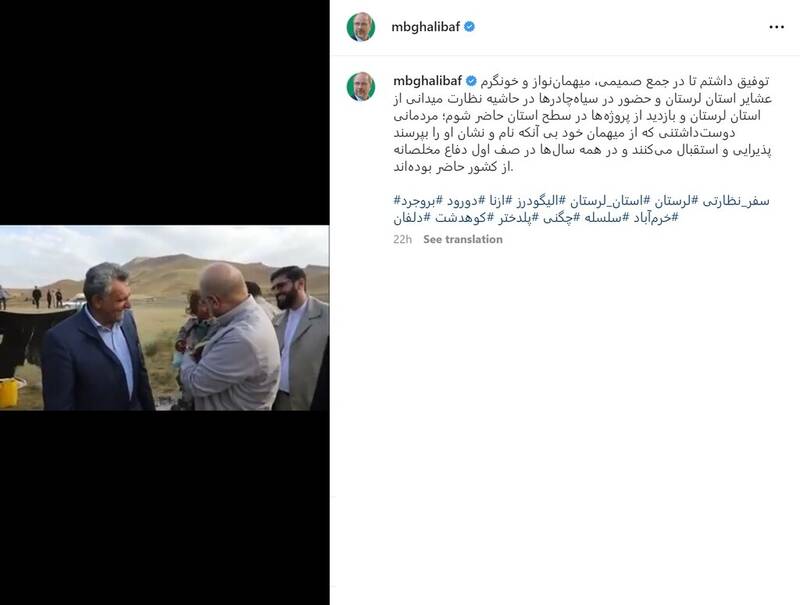Open hashtag #استان_لرستان
Screen dimensions: 800x605
[x=609, y=201]
